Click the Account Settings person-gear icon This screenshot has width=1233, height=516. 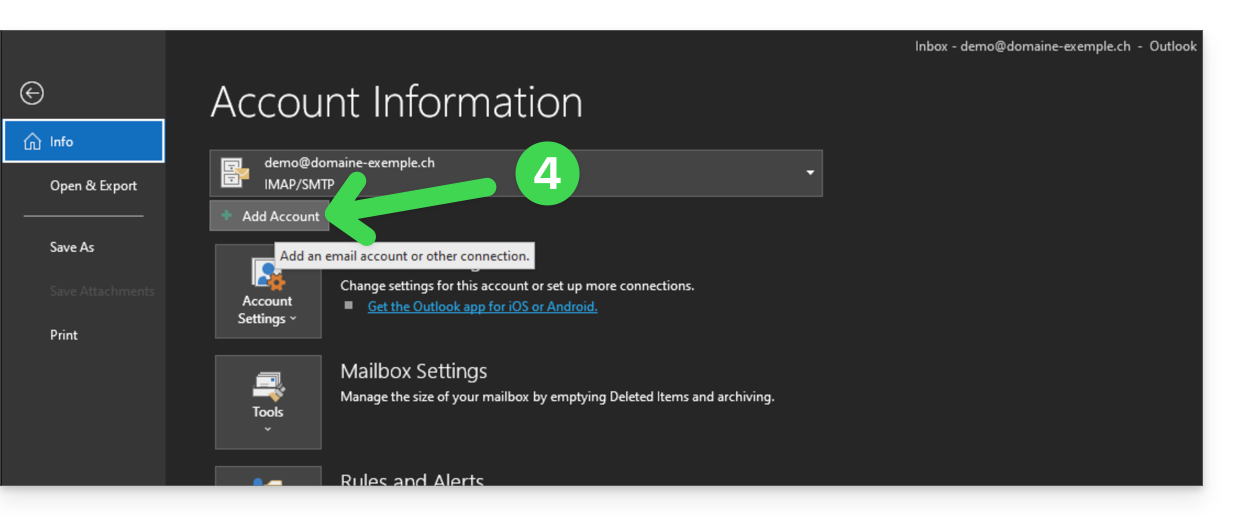tap(268, 274)
